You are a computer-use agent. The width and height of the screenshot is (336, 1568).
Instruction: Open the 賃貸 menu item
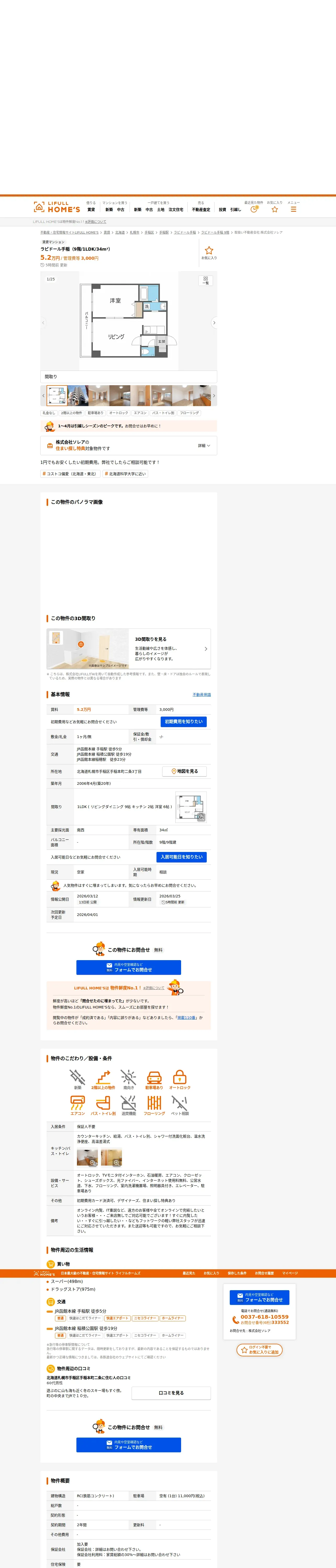[91, 209]
